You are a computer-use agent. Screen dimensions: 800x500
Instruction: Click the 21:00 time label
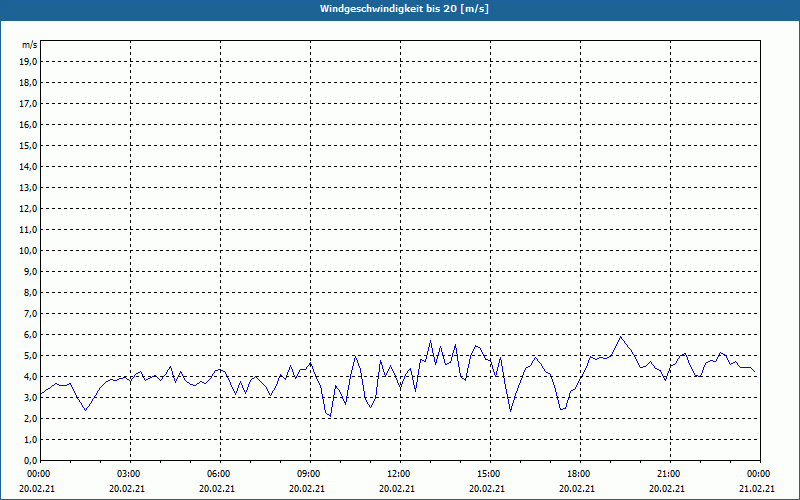point(670,473)
